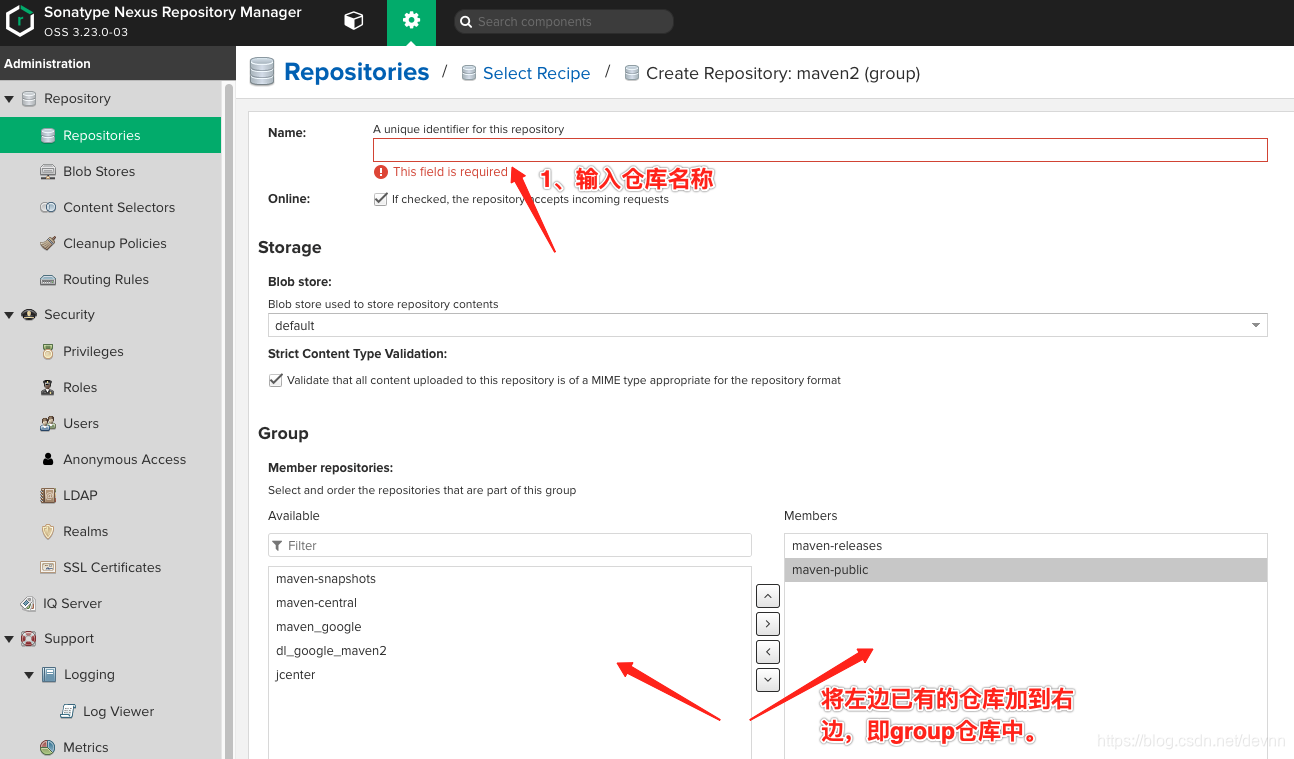Click the Repository tree folder icon

click(29, 99)
